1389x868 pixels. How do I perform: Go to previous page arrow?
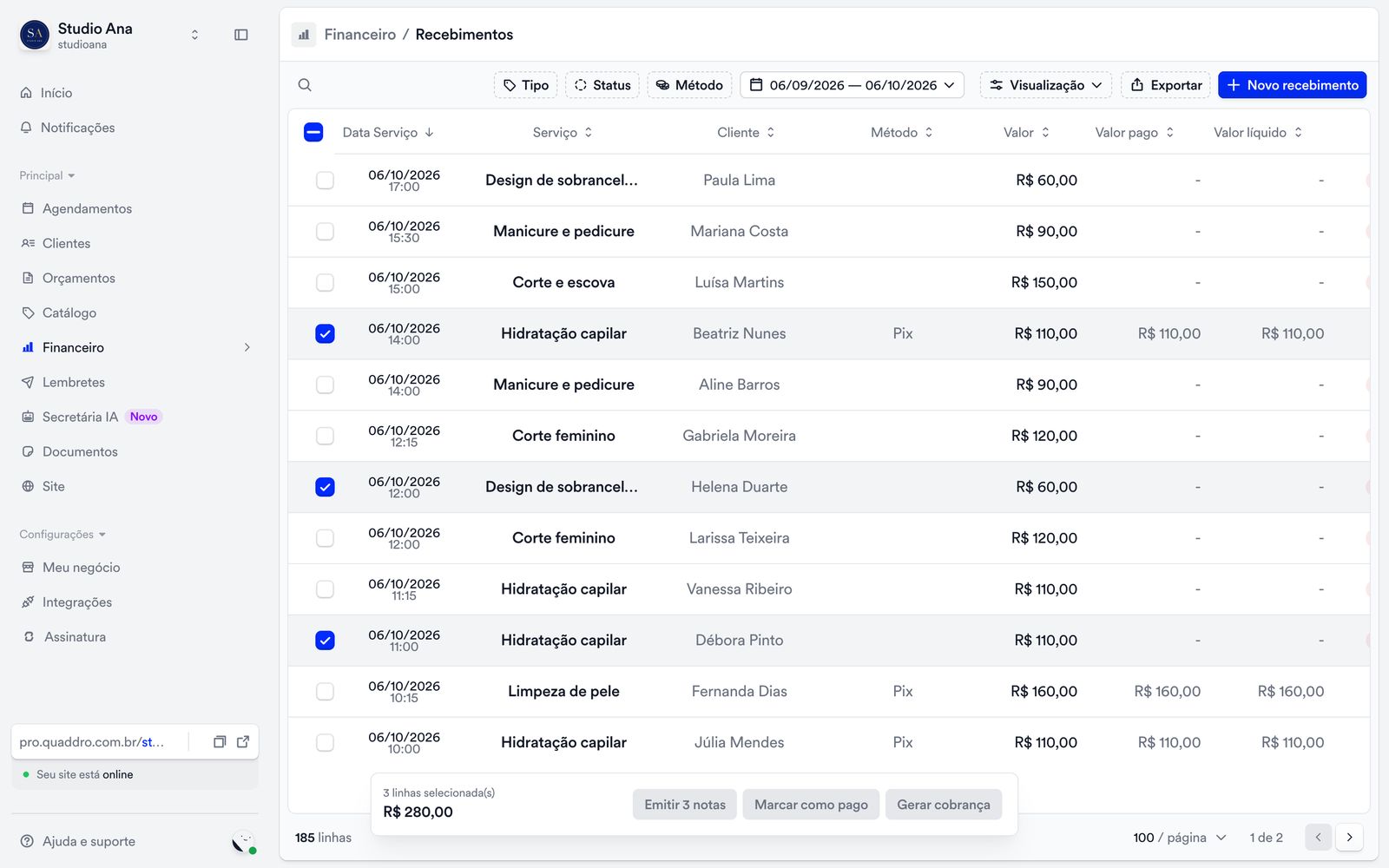pyautogui.click(x=1318, y=838)
